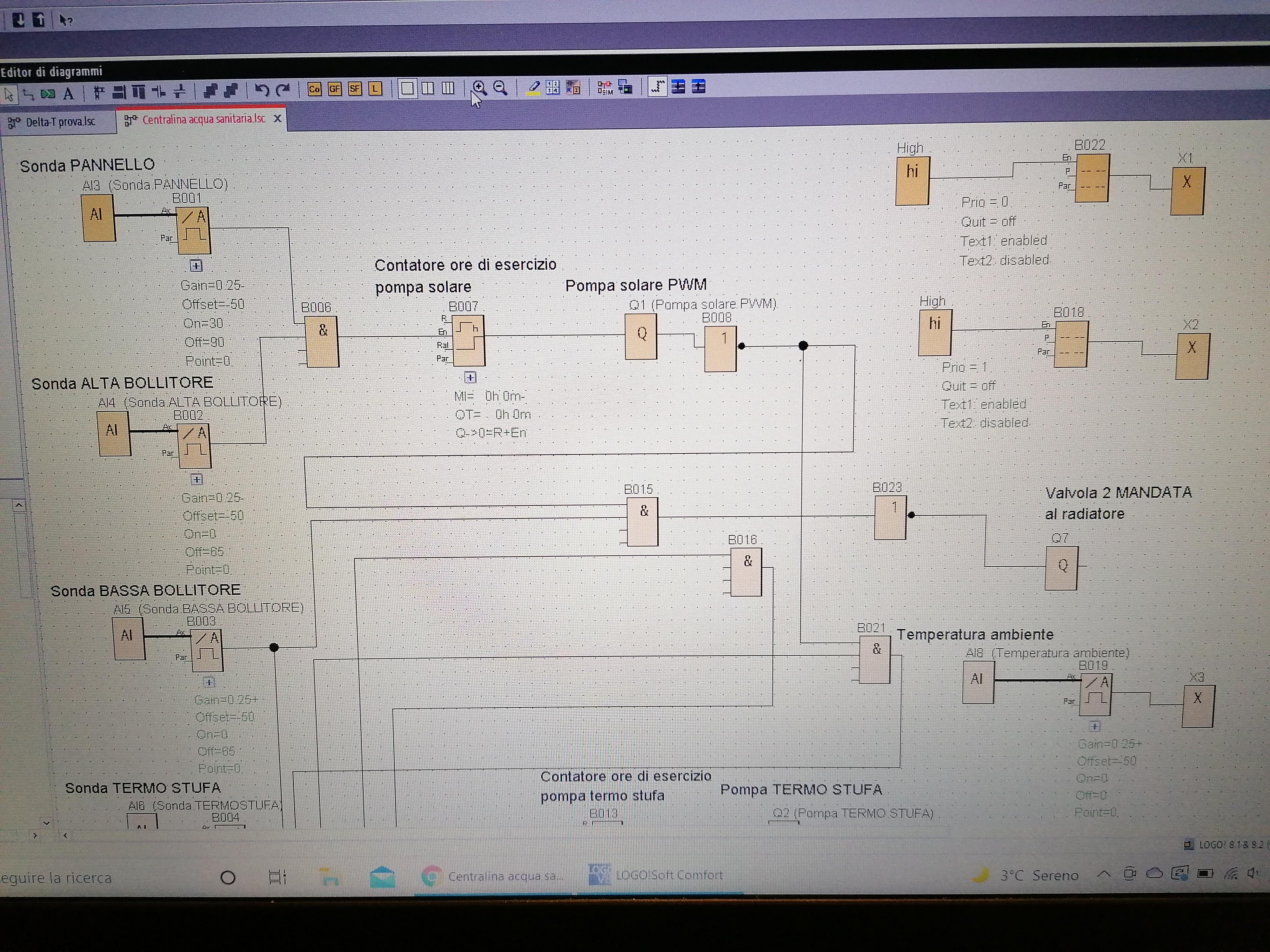Select the text annotation A tool
Viewport: 1270px width, 952px height.
pos(68,94)
